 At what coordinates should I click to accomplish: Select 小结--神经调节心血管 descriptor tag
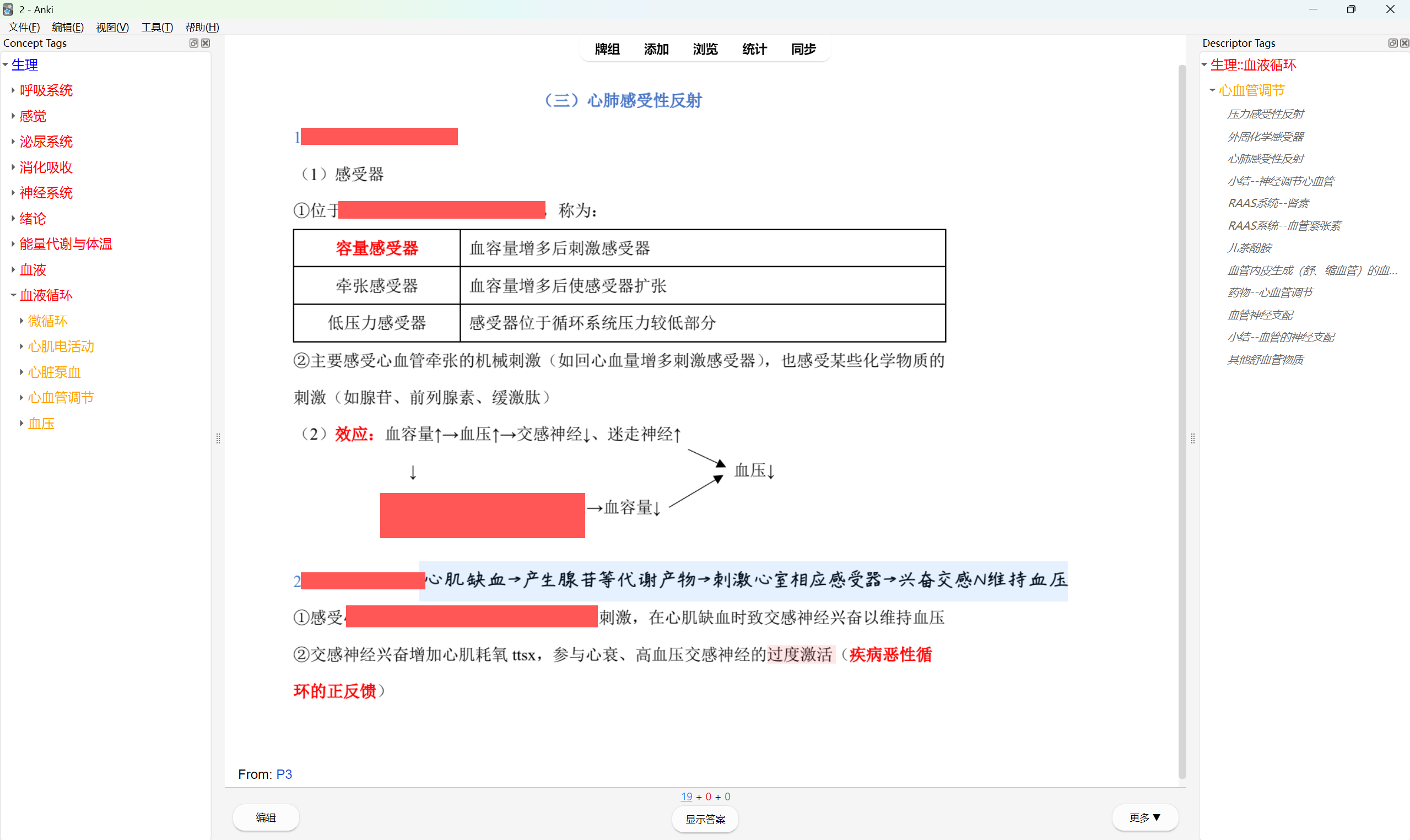[x=1282, y=181]
